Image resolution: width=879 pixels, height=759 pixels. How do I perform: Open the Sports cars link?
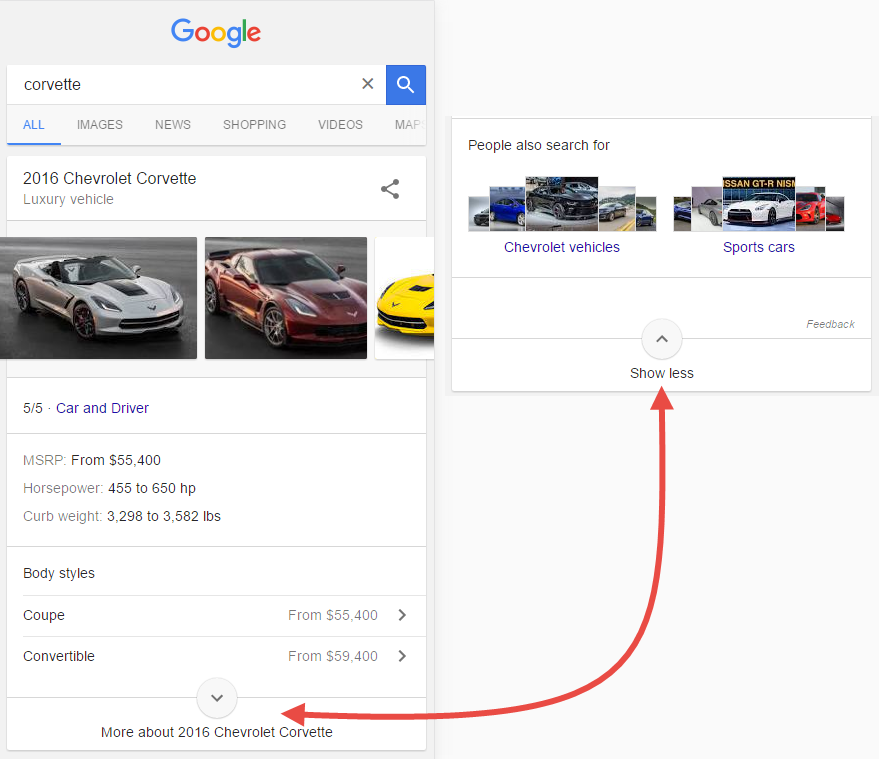(758, 247)
